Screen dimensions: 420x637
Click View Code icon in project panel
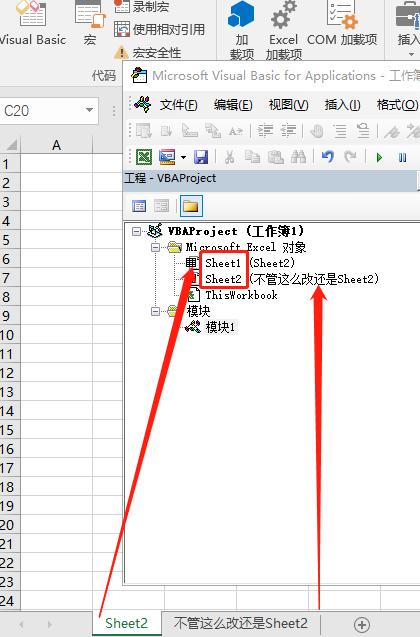point(139,206)
